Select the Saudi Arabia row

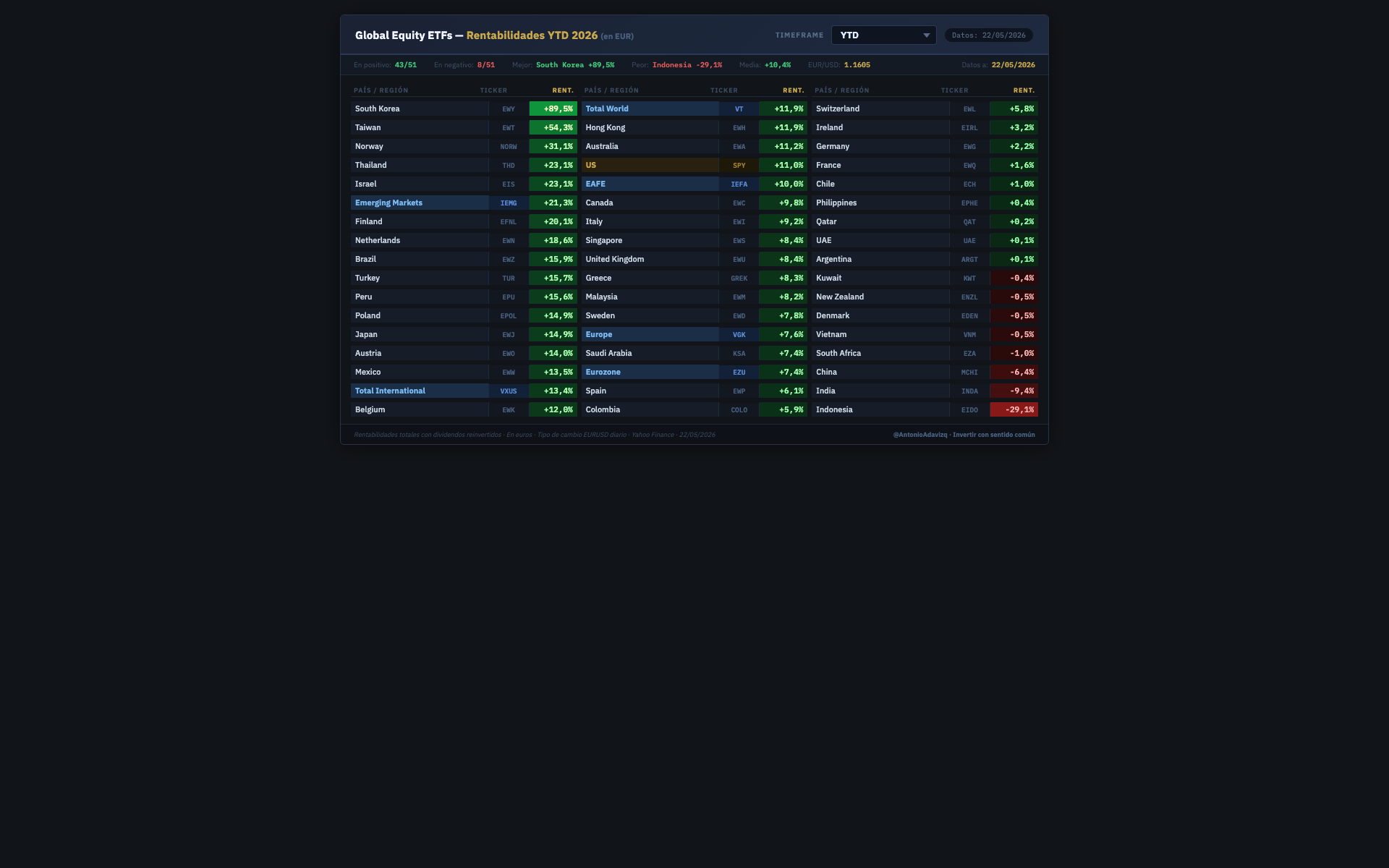coord(650,353)
